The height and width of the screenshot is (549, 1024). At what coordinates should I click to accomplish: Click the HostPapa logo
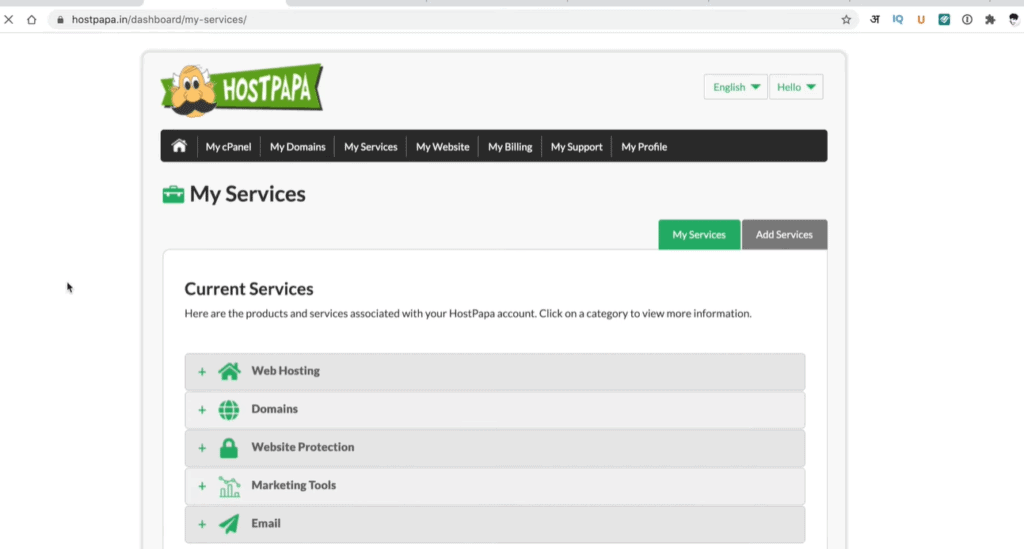click(x=242, y=90)
